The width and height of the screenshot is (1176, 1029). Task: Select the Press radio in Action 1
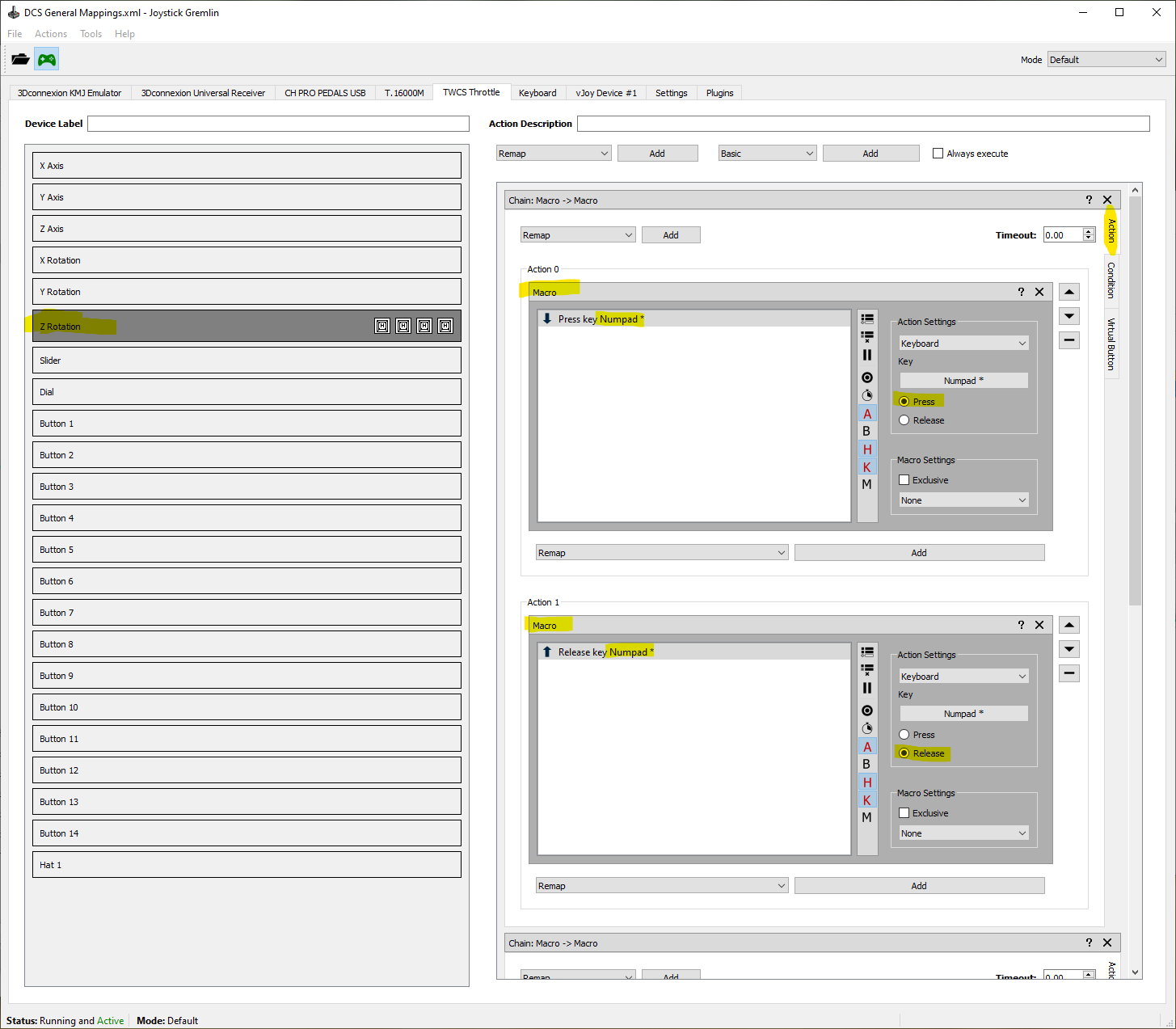click(x=904, y=735)
